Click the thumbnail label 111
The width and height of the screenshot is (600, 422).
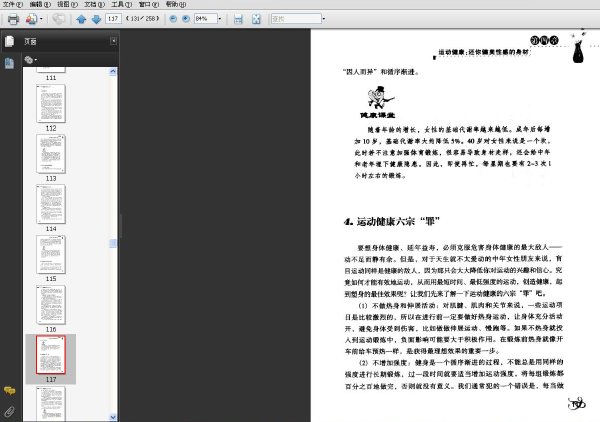pyautogui.click(x=51, y=78)
